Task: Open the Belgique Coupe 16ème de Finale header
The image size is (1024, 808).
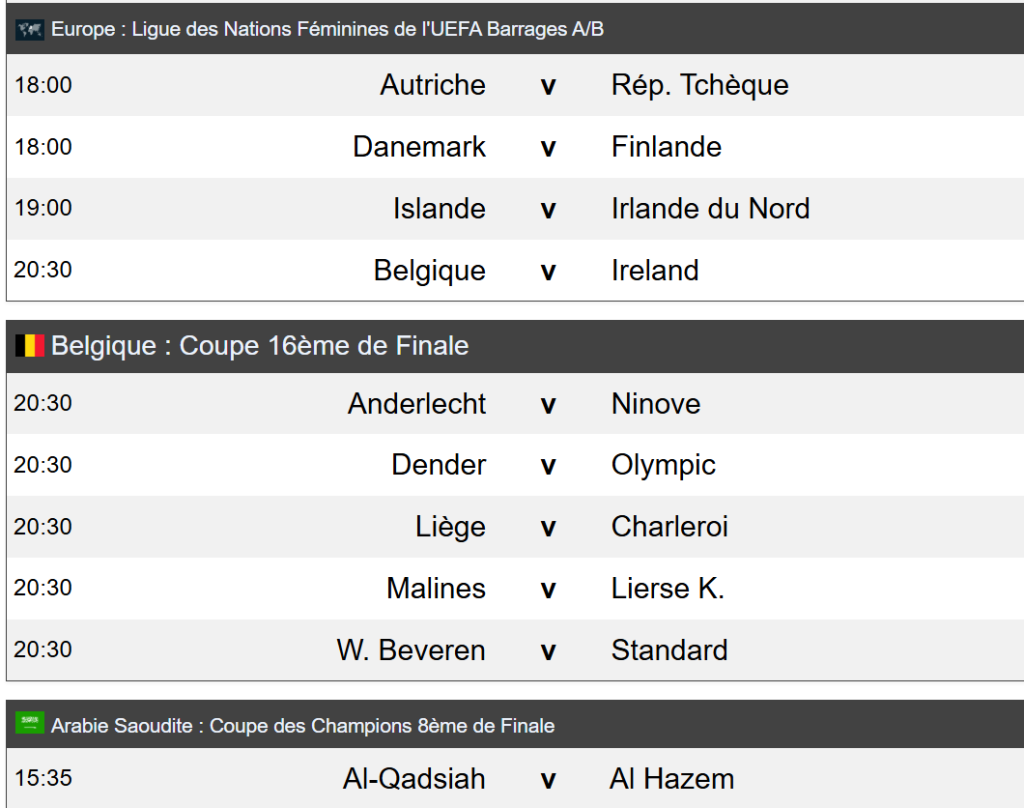Action: (x=260, y=347)
